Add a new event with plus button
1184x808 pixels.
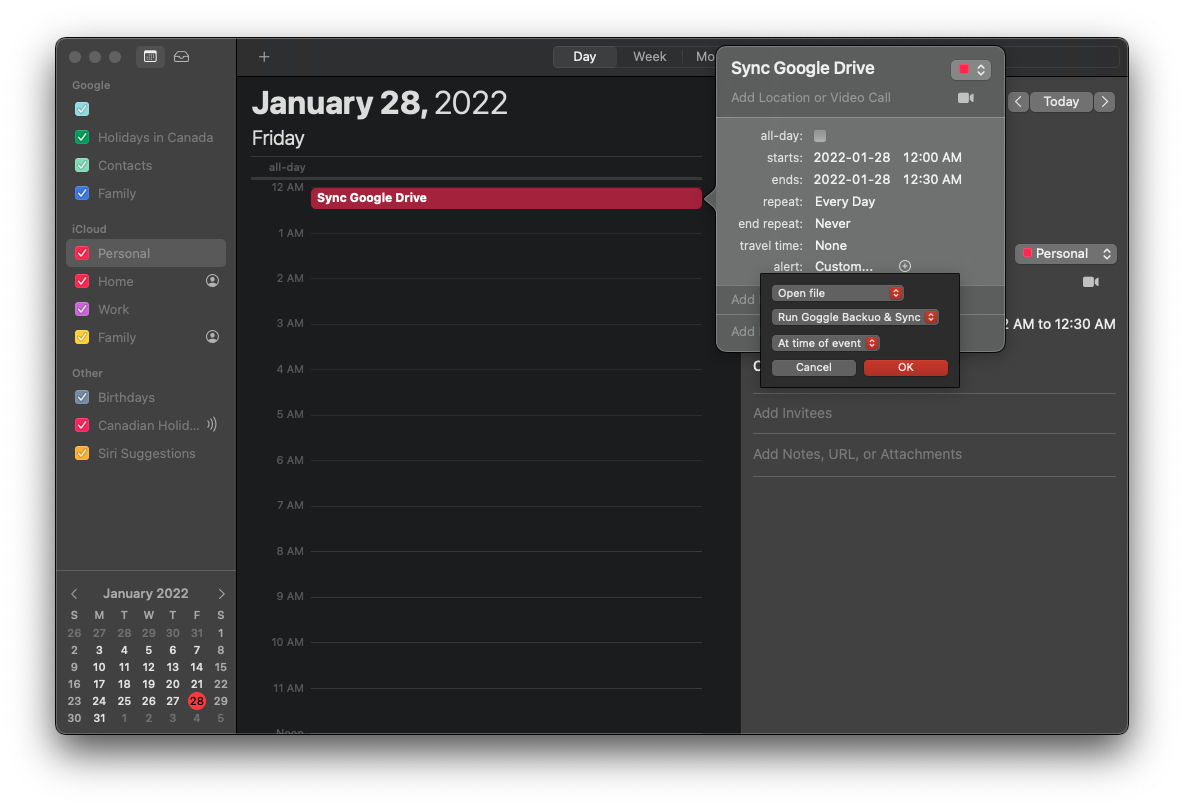pyautogui.click(x=264, y=57)
